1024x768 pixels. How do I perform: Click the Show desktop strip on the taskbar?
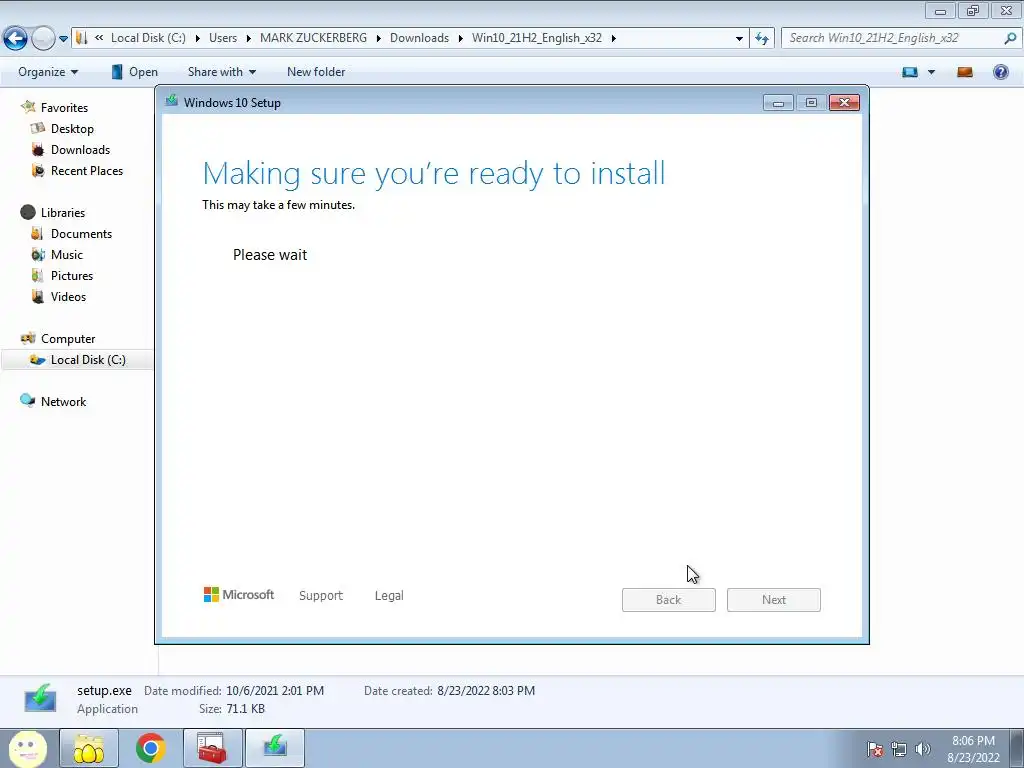click(1017, 748)
